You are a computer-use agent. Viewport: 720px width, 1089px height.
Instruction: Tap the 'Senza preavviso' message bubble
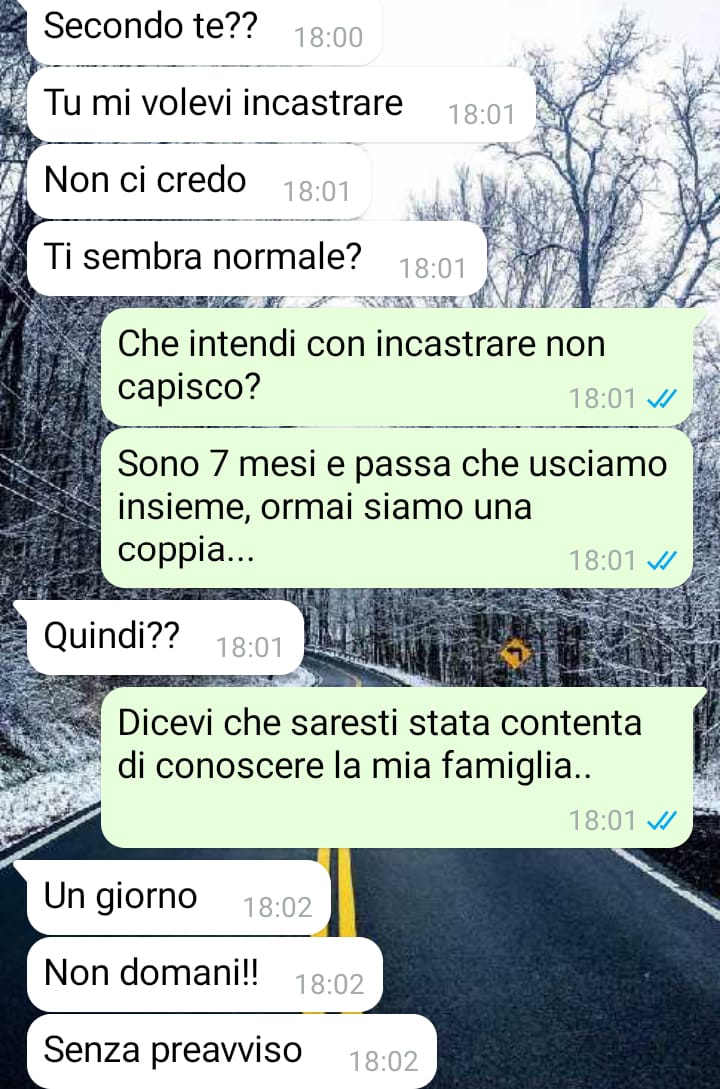click(231, 1051)
